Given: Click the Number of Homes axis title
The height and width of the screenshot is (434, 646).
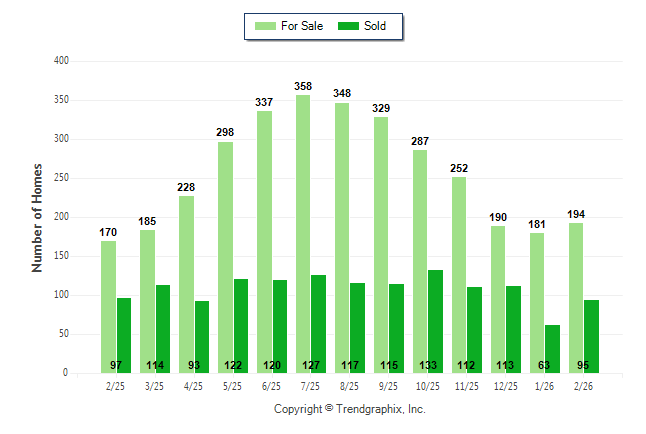Looking at the screenshot, I should pos(37,217).
